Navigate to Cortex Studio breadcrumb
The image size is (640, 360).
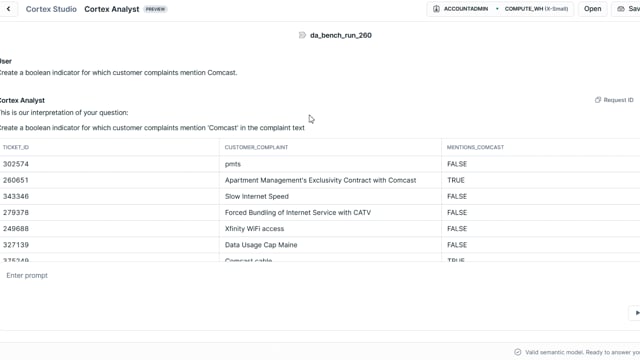point(51,9)
